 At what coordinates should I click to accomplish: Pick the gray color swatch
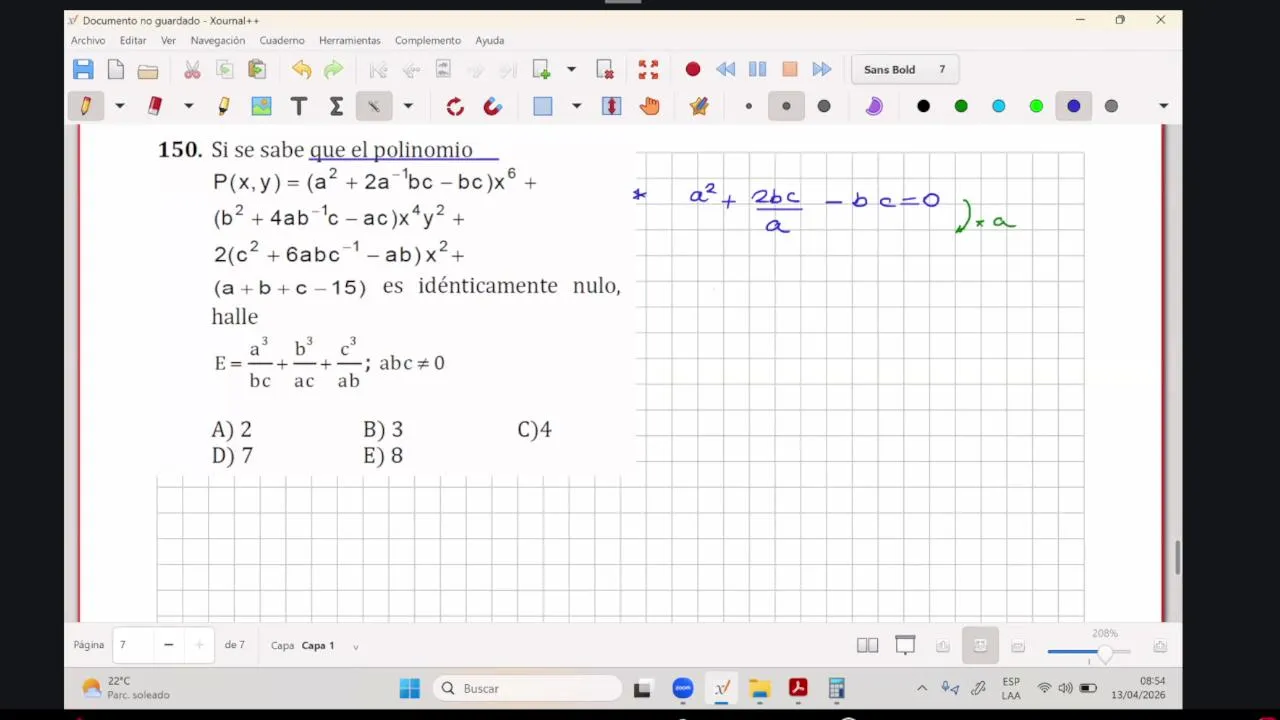tap(1111, 106)
